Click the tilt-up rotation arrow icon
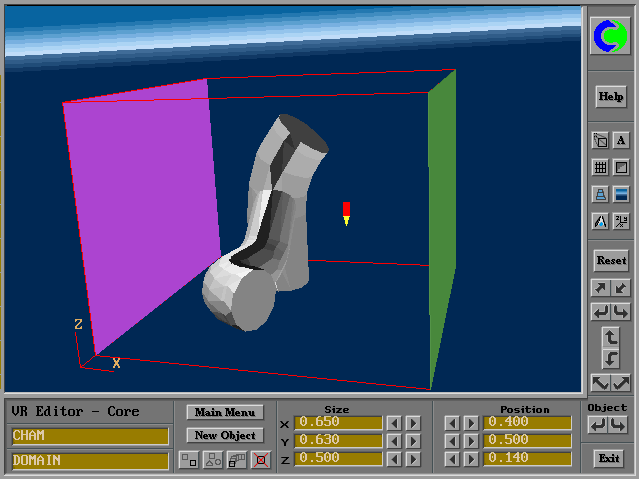639x479 pixels. (x=611, y=337)
